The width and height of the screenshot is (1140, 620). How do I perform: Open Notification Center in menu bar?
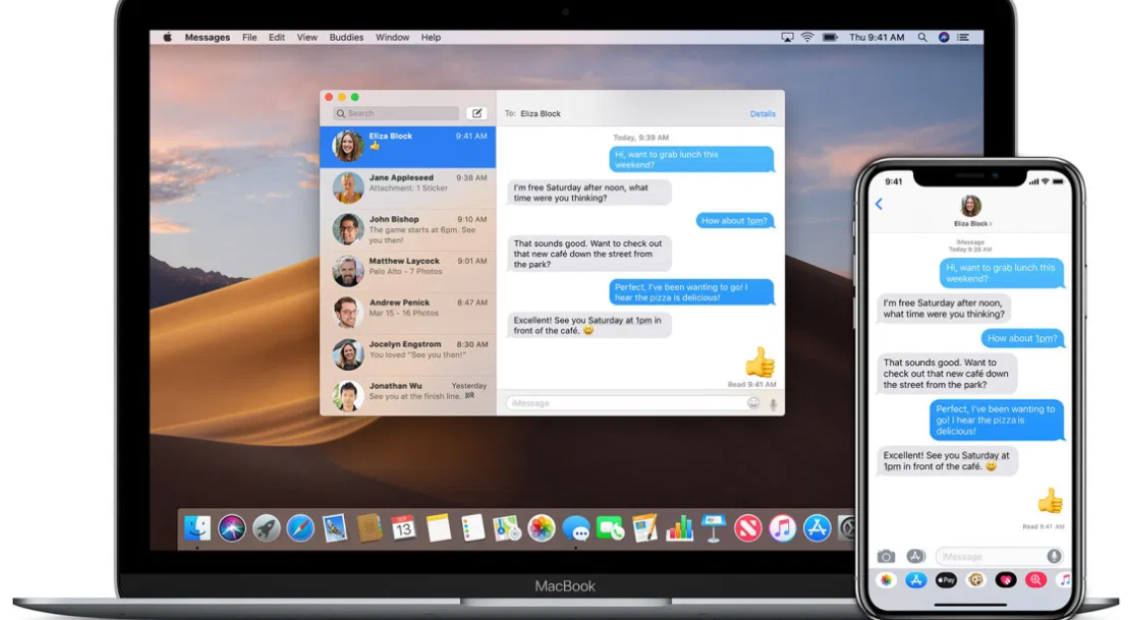click(x=963, y=37)
